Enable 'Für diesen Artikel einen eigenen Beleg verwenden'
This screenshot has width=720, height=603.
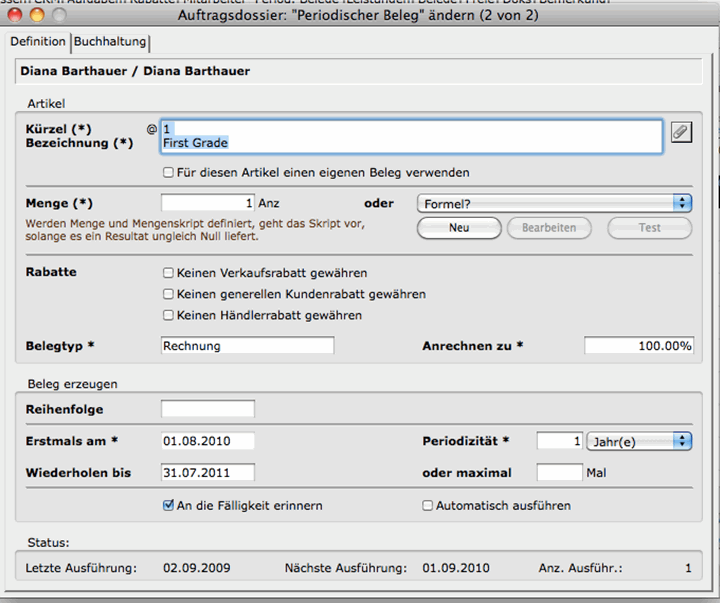click(169, 172)
